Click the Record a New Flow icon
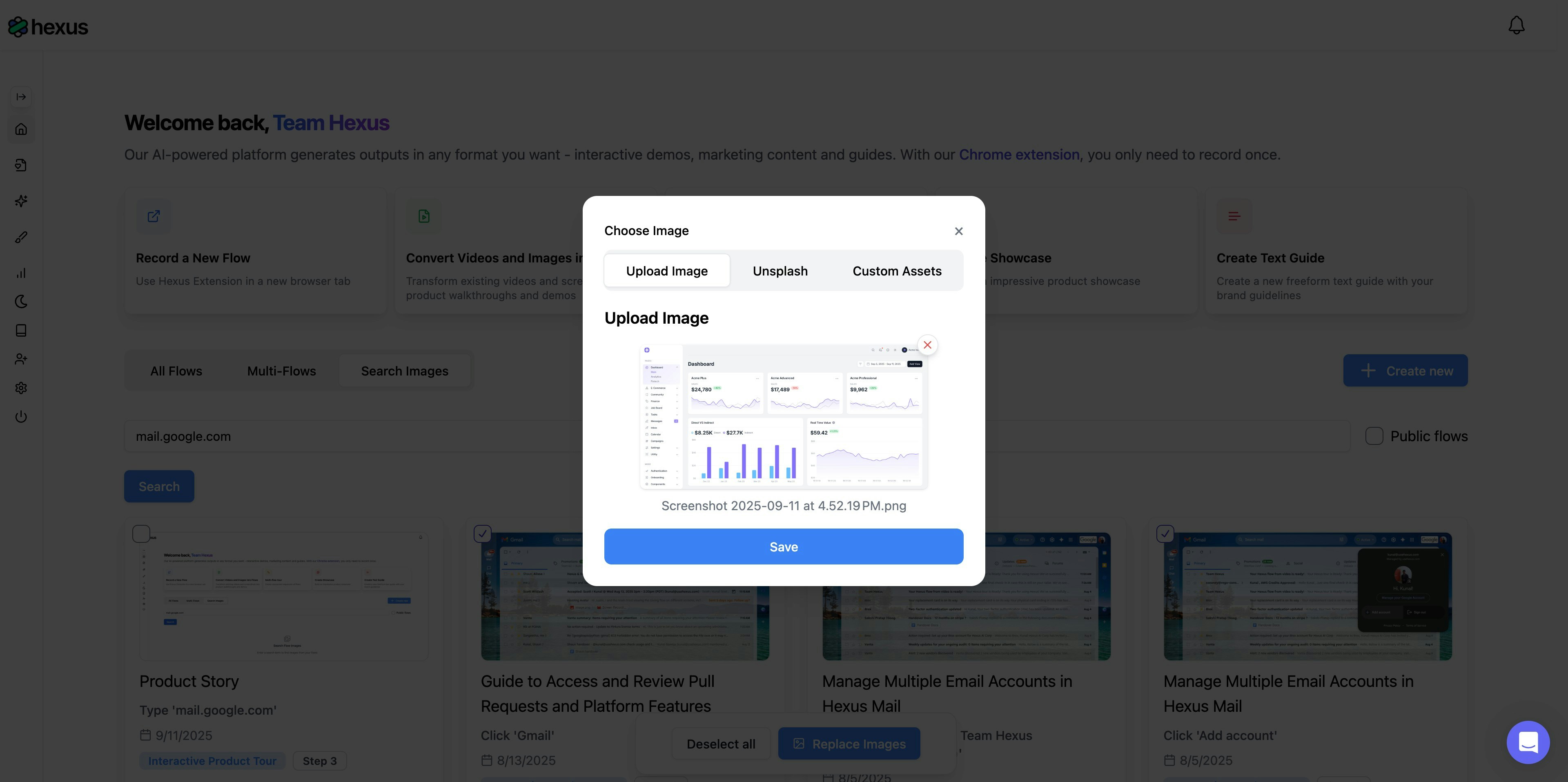This screenshot has height=782, width=1568. [154, 216]
